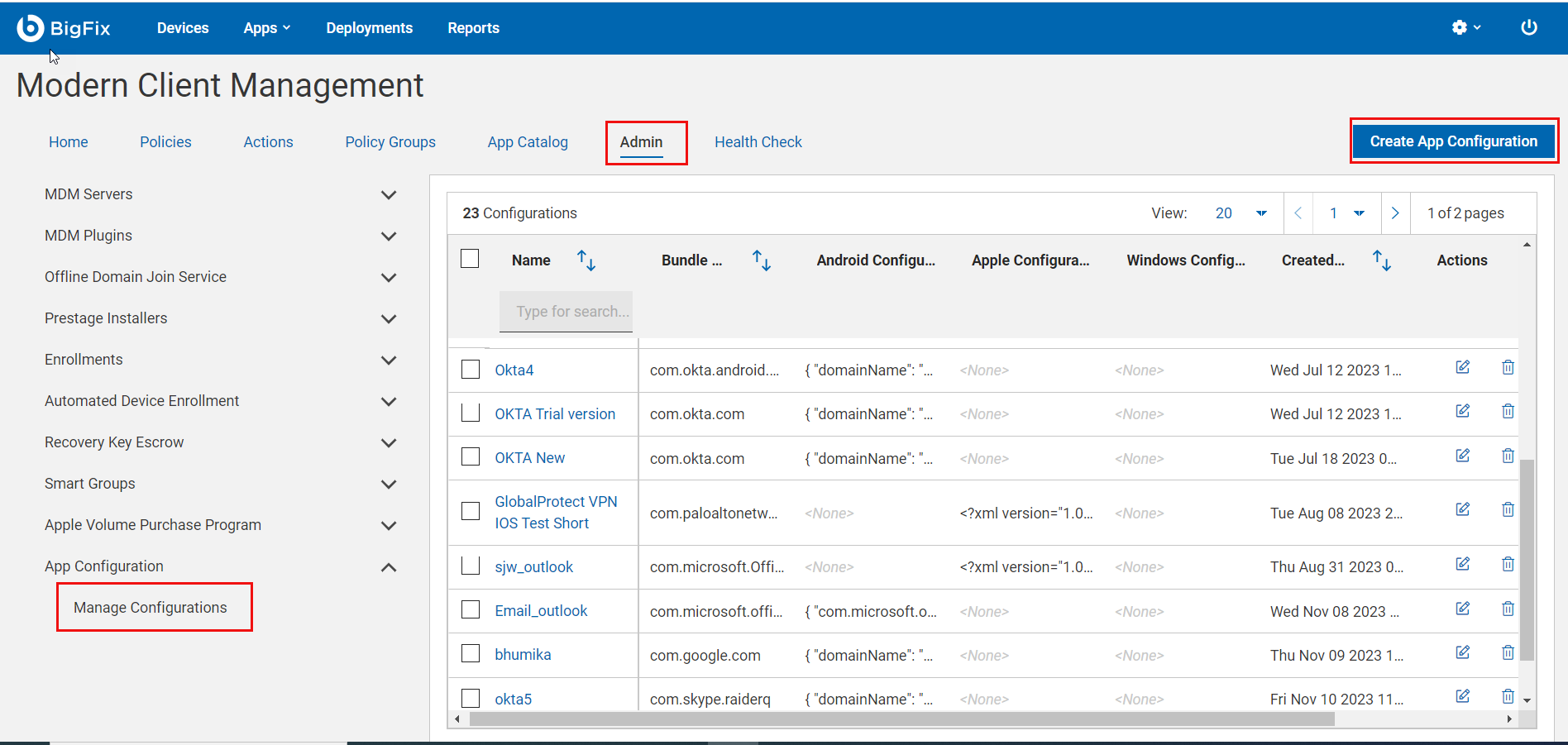Delete the Email_outlook configuration
The image size is (1568, 745).
[x=1508, y=608]
